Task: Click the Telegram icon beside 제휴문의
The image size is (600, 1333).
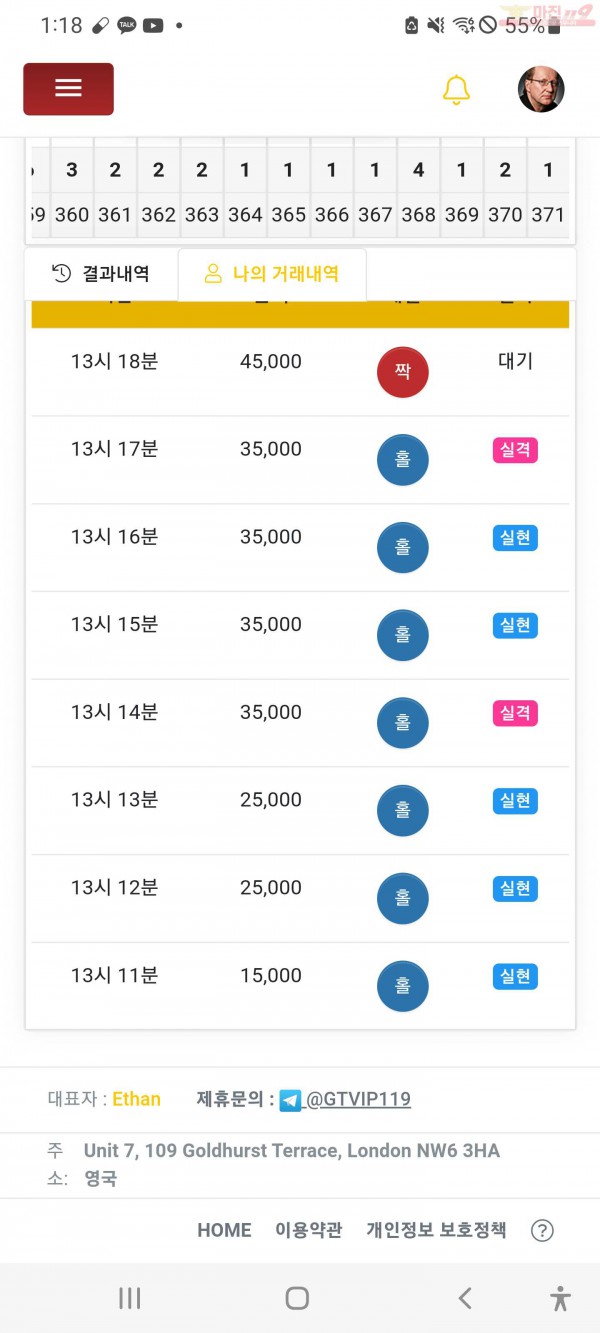Action: pyautogui.click(x=290, y=1100)
